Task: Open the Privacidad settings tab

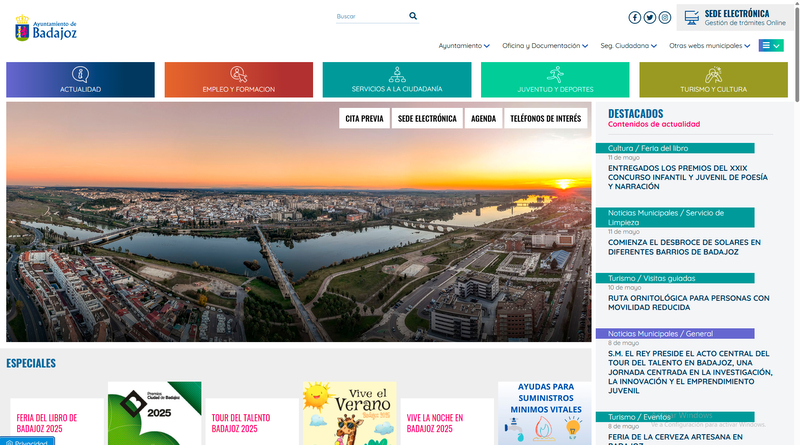Action: [x=27, y=442]
